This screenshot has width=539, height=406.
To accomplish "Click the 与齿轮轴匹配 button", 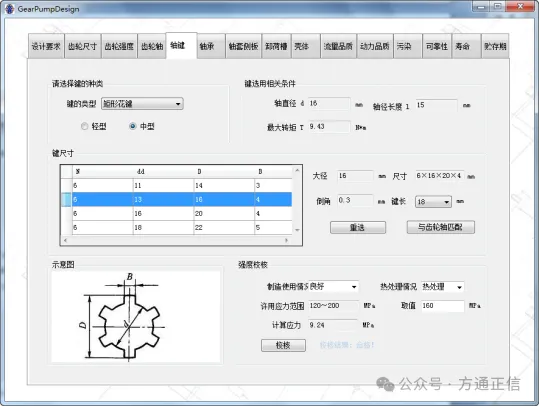I will pos(441,227).
